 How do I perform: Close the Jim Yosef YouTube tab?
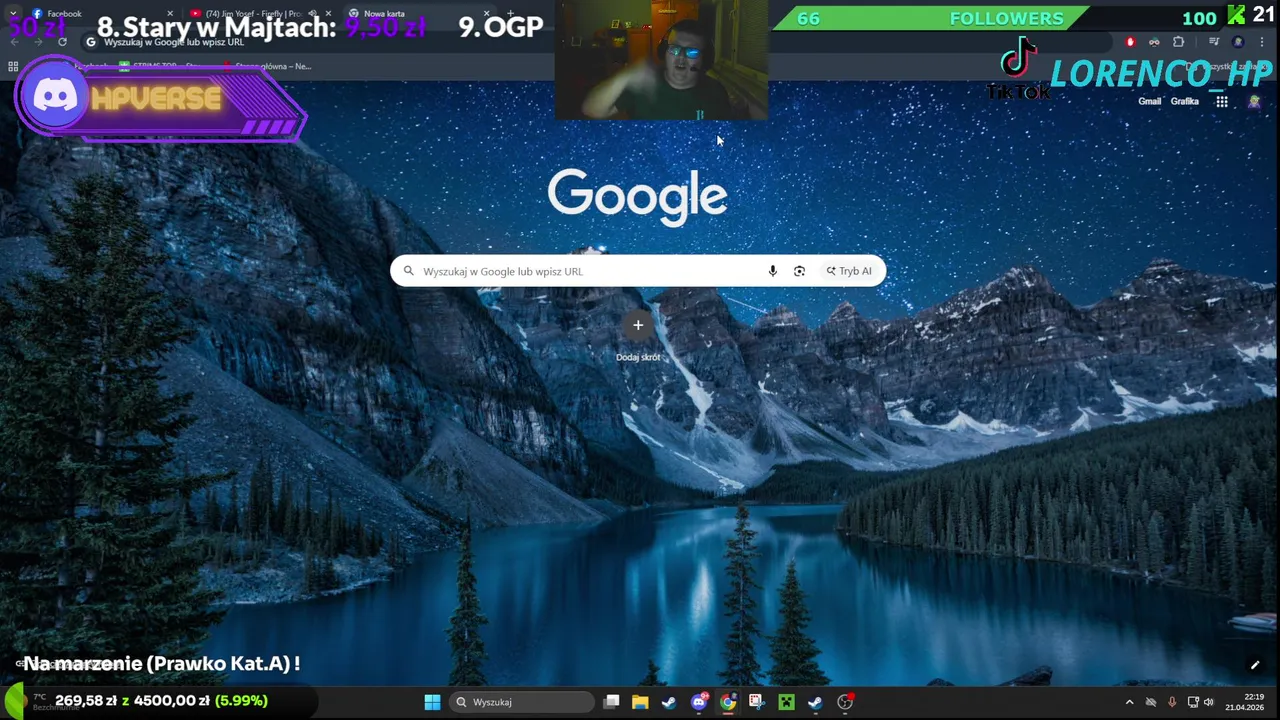pos(328,13)
